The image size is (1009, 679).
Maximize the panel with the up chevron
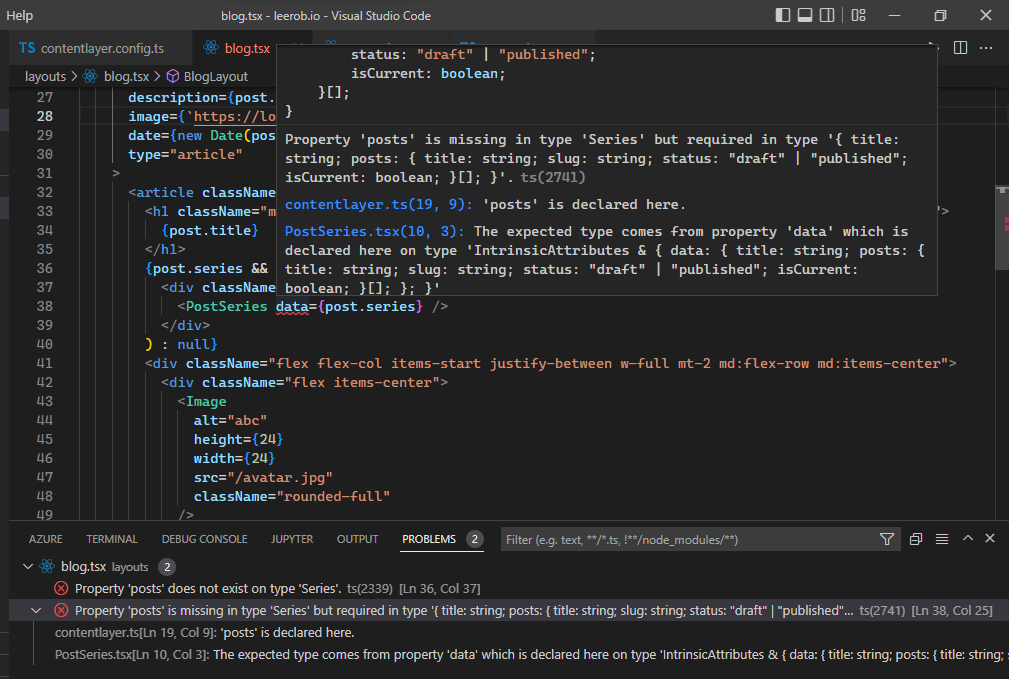(967, 539)
